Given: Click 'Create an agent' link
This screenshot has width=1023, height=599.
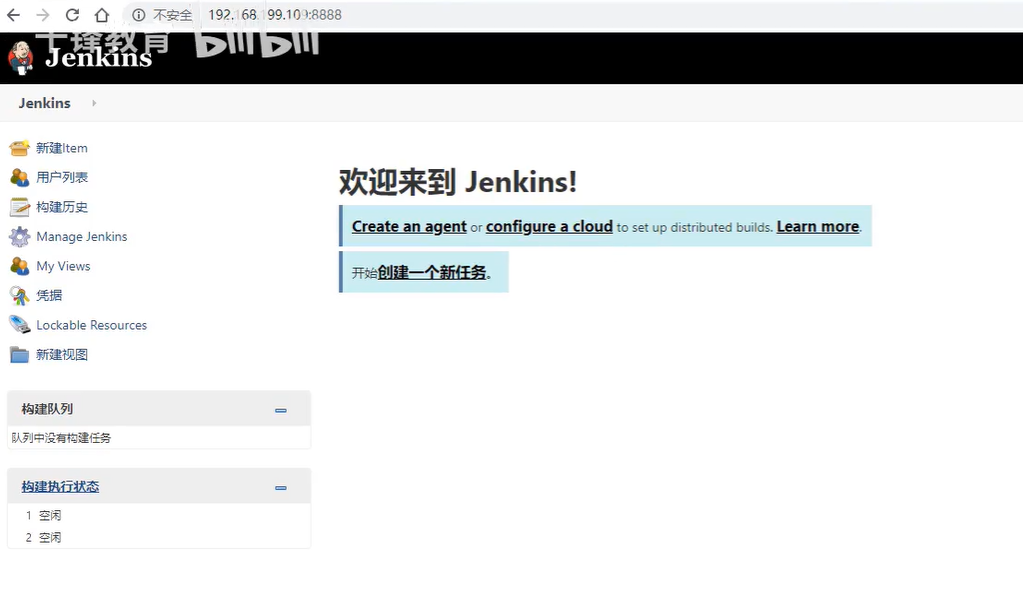Looking at the screenshot, I should coord(409,226).
